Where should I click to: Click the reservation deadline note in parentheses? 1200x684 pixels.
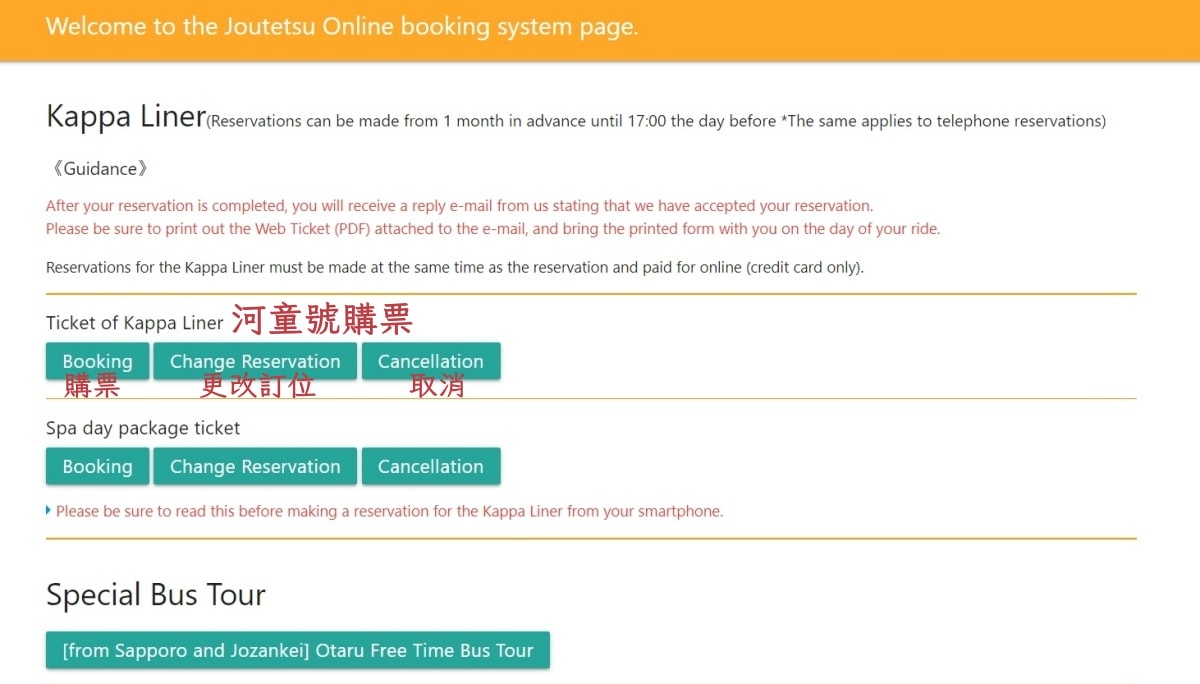[x=656, y=121]
